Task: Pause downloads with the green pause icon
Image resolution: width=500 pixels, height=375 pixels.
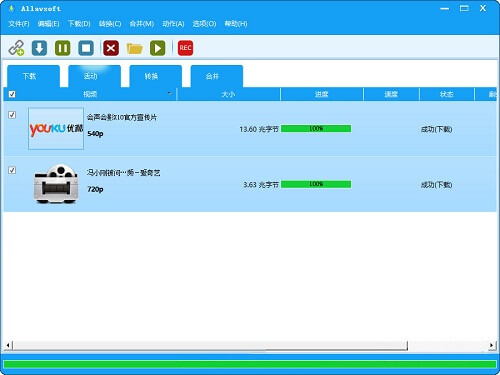Action: pos(62,48)
